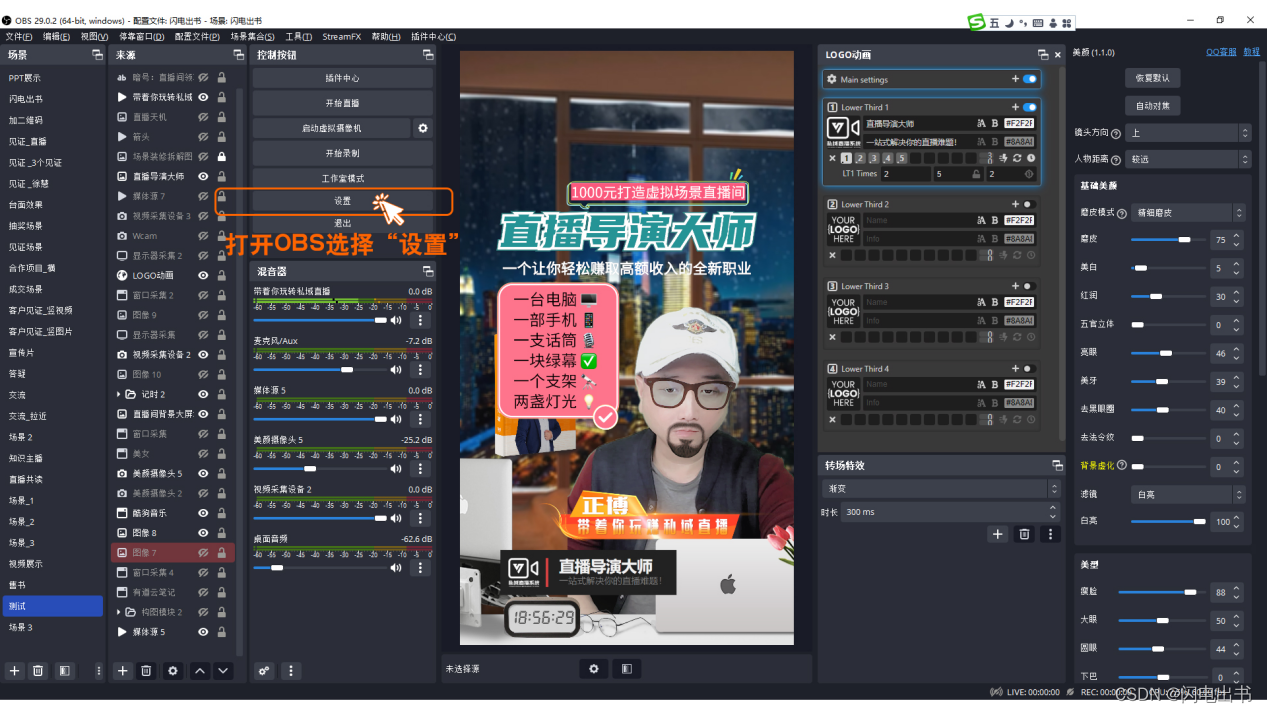Click the 开始录制 button

[x=342, y=153]
